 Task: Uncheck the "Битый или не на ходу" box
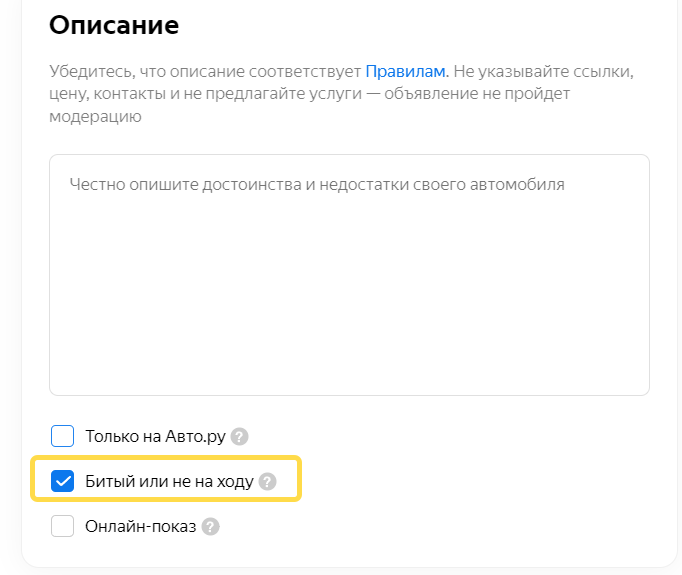pyautogui.click(x=63, y=482)
